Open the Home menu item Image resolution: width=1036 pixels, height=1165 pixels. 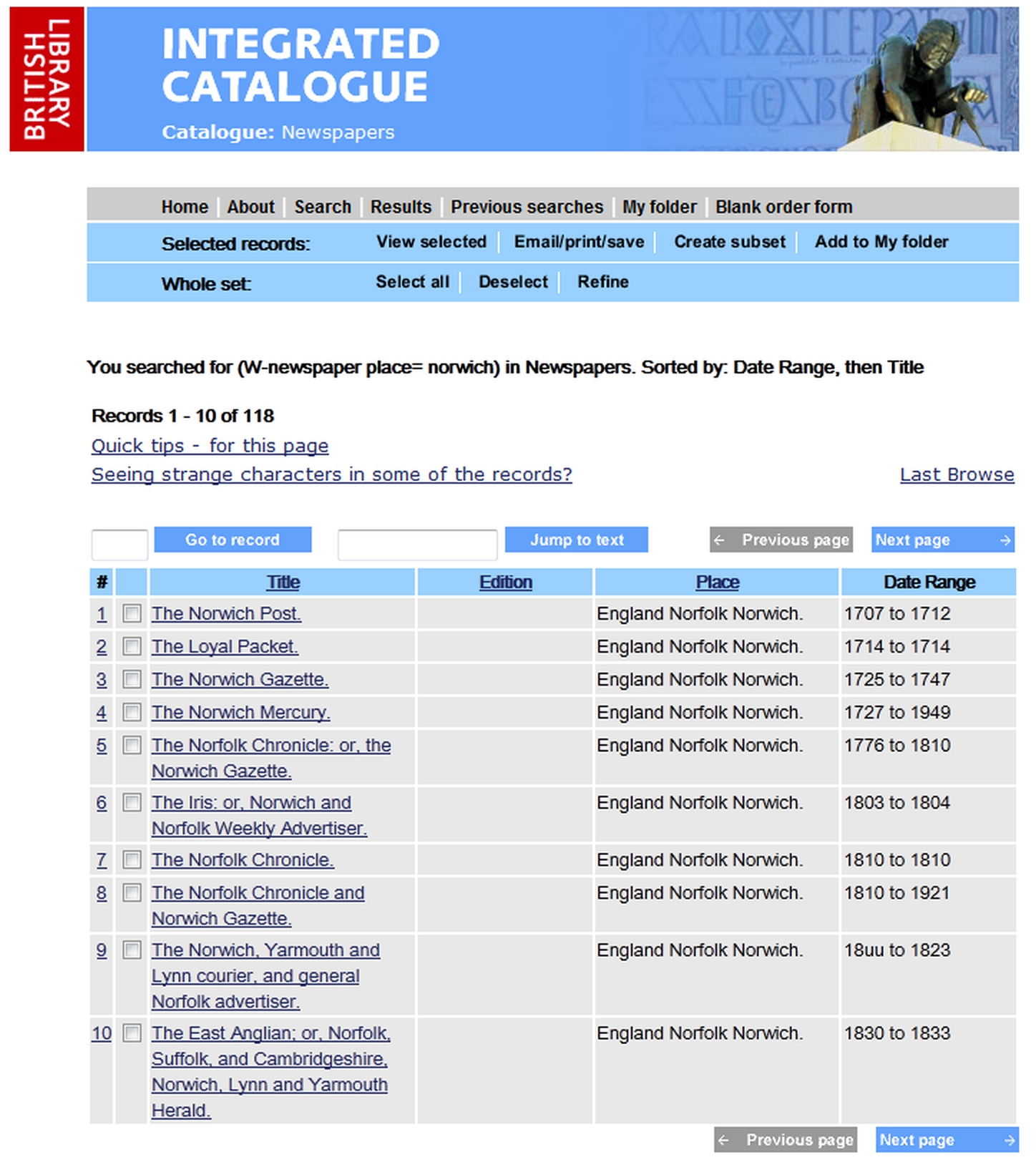pos(185,207)
